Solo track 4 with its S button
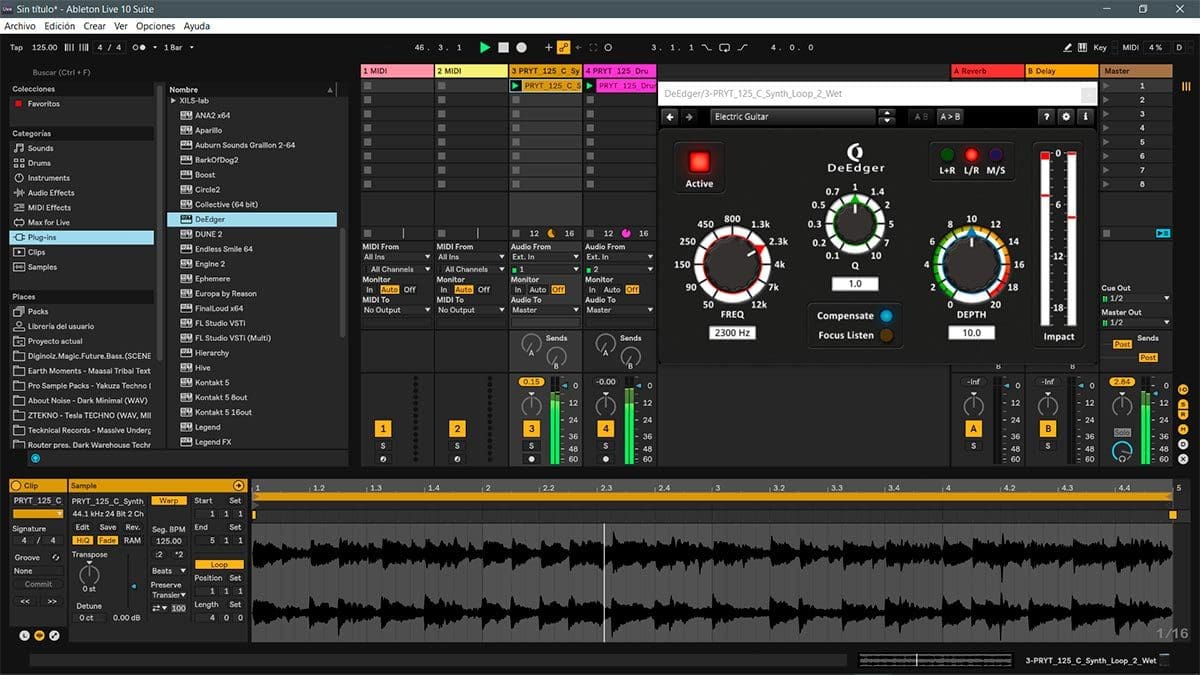This screenshot has height=675, width=1200. (605, 446)
